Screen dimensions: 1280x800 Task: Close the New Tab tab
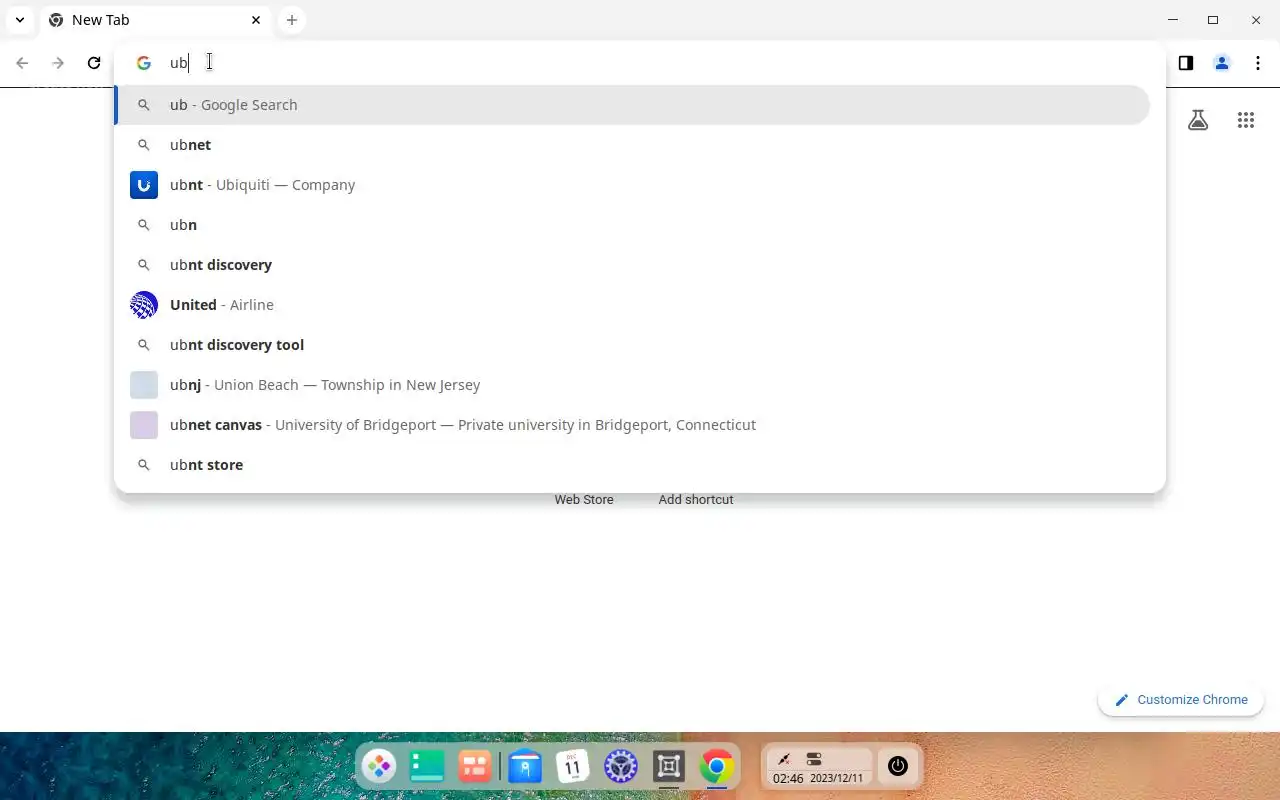click(x=256, y=20)
